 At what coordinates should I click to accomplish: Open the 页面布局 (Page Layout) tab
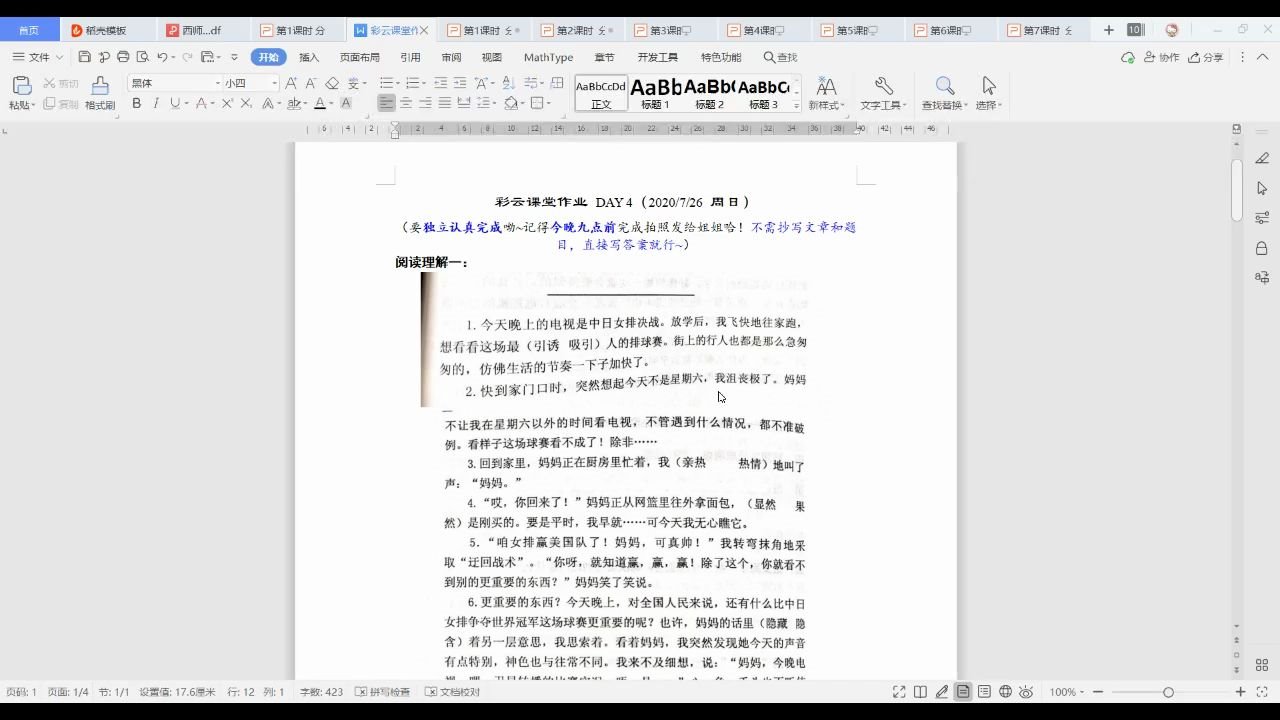(x=360, y=57)
